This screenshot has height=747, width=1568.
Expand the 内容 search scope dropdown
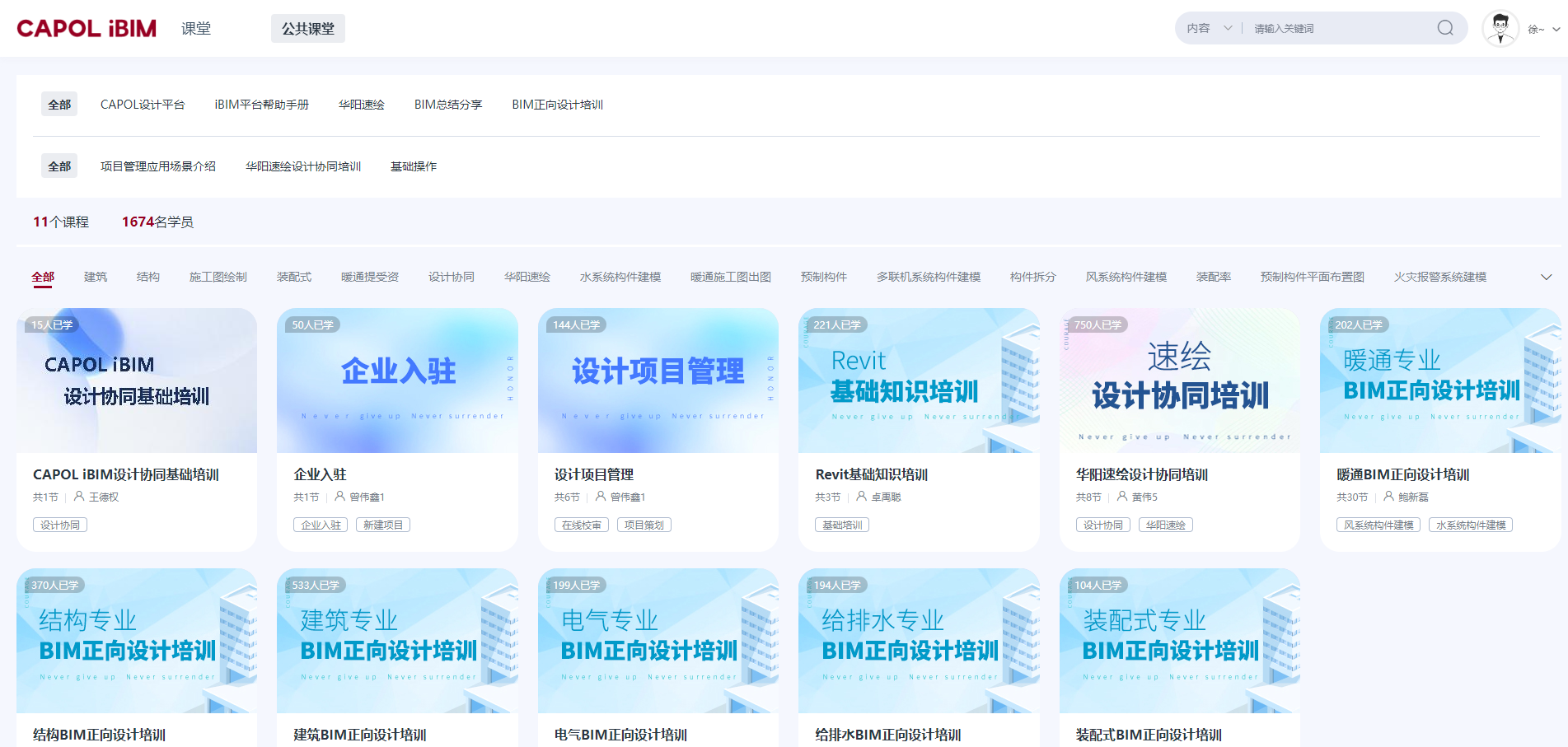(x=1209, y=28)
